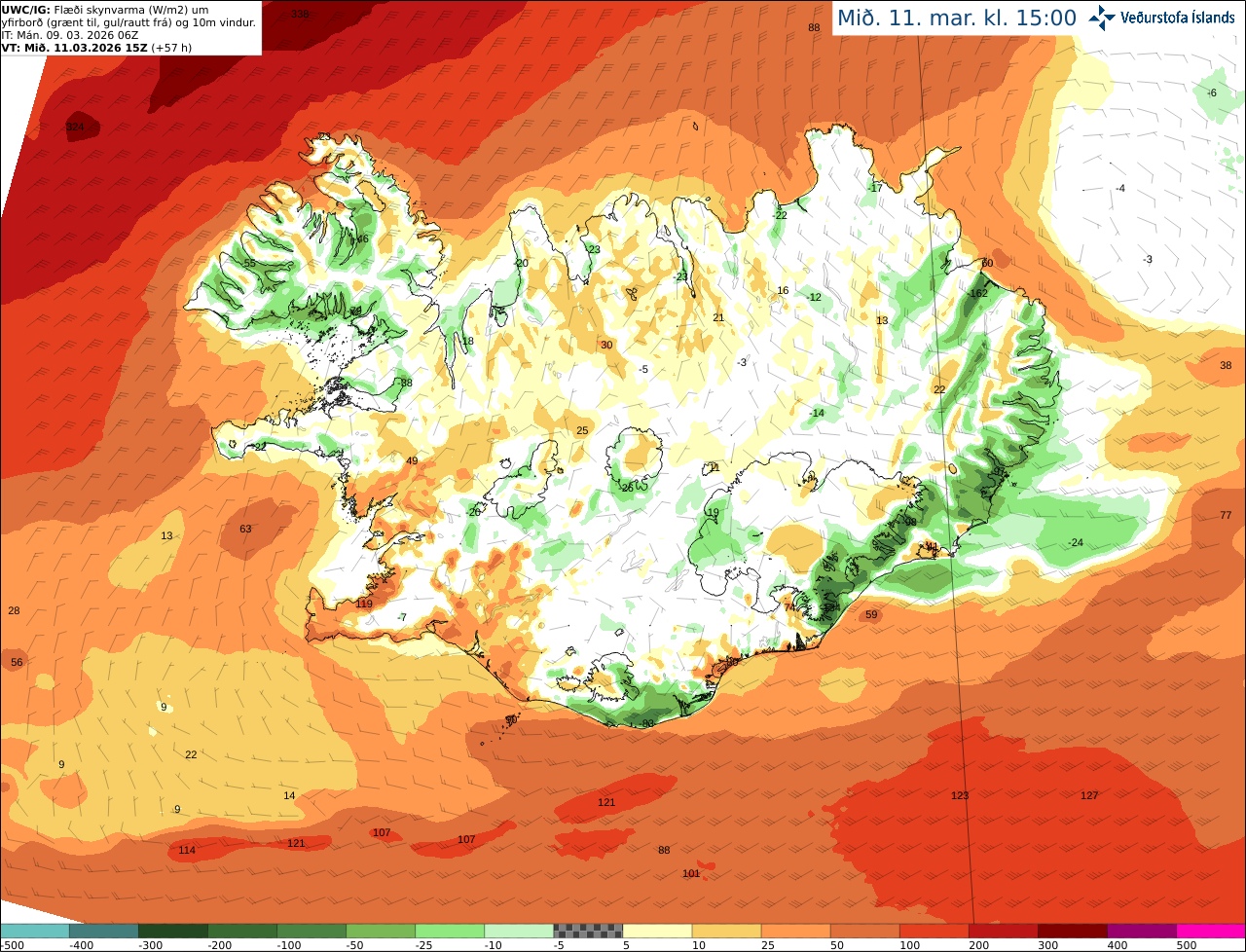Click the 123 value in the southern sea

coord(960,795)
